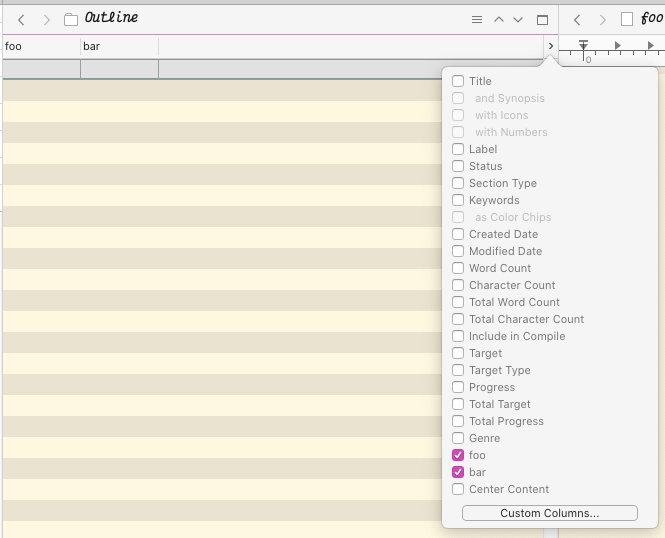Click the back arrow in Outline header
The width and height of the screenshot is (665, 538).
coord(21,19)
